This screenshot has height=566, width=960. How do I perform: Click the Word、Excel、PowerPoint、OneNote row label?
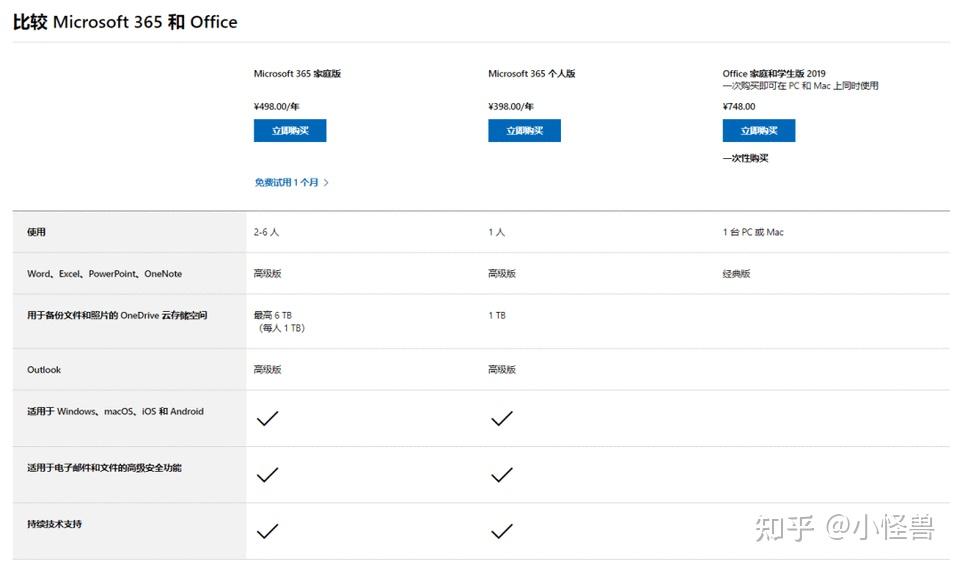point(104,274)
